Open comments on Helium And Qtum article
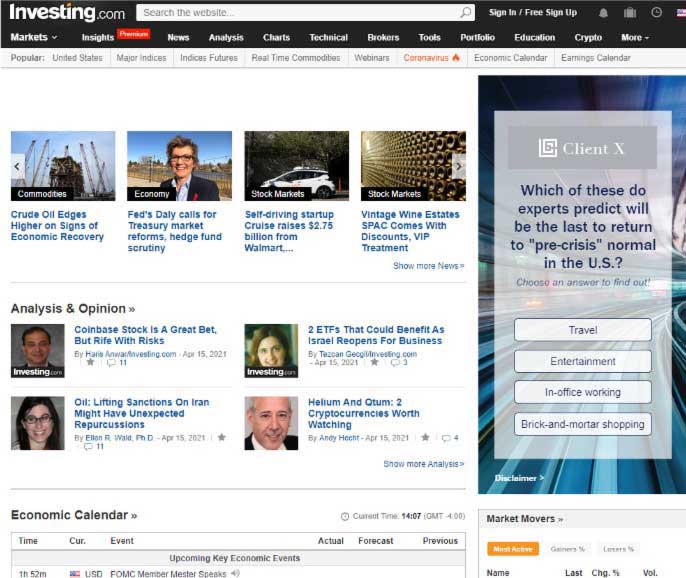The height and width of the screenshot is (578, 686). (x=450, y=438)
